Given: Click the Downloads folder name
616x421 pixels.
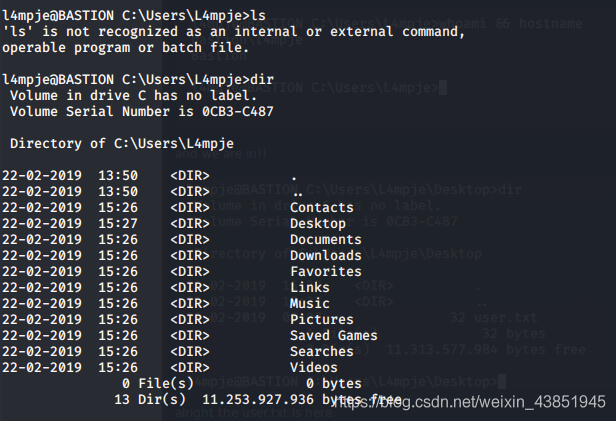Looking at the screenshot, I should 326,256.
